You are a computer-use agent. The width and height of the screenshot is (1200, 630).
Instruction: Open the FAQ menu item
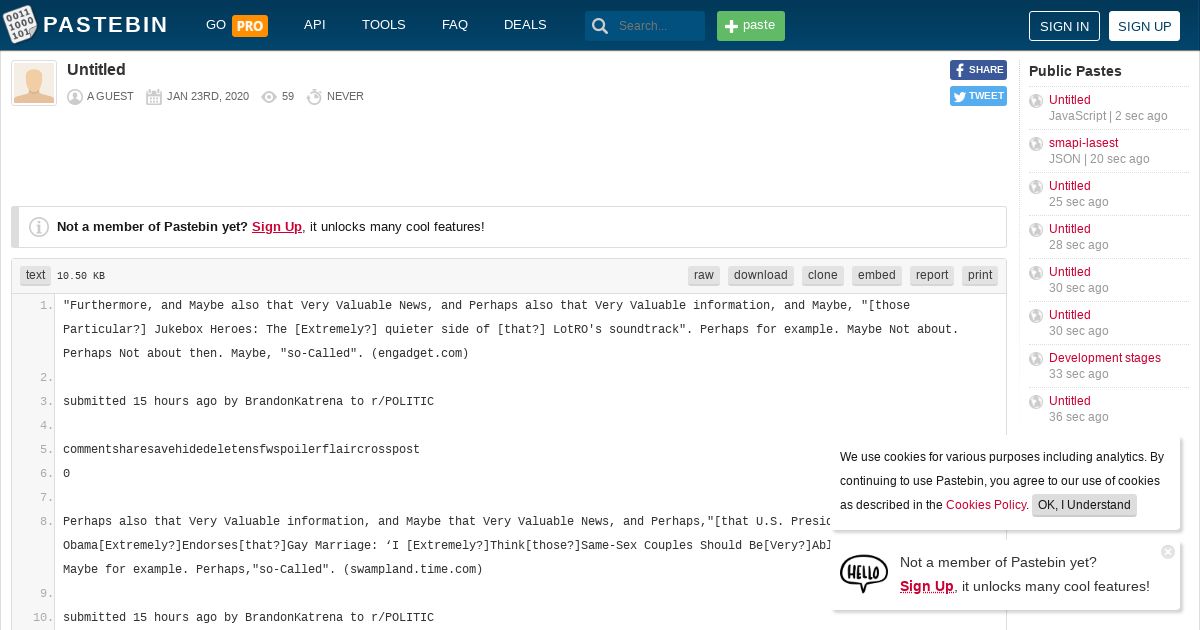455,25
